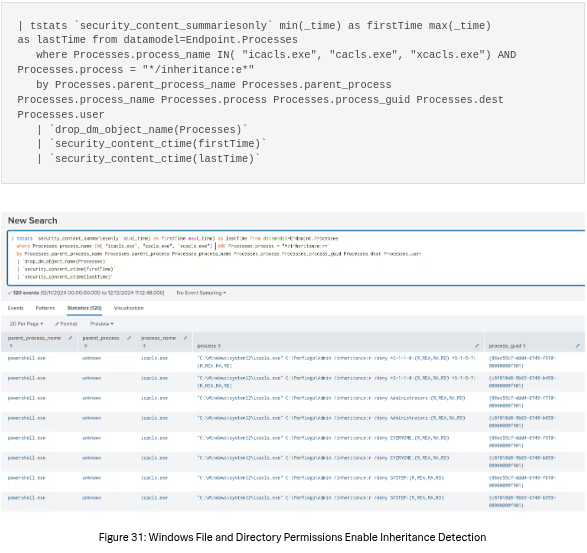Click inside the New Search query box
587x553 pixels.
296,258
